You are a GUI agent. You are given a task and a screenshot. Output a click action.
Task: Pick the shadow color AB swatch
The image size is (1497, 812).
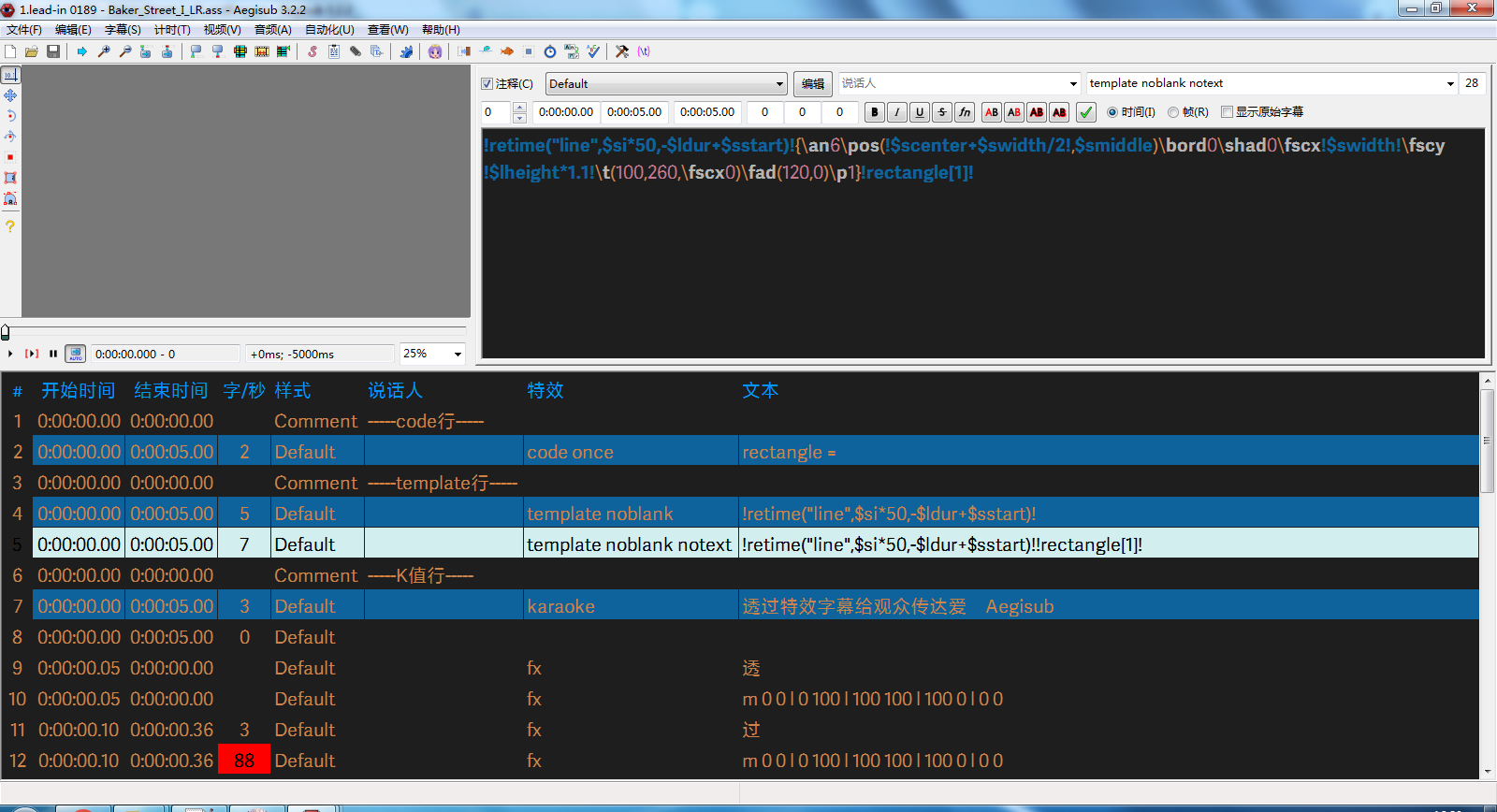coord(1059,112)
